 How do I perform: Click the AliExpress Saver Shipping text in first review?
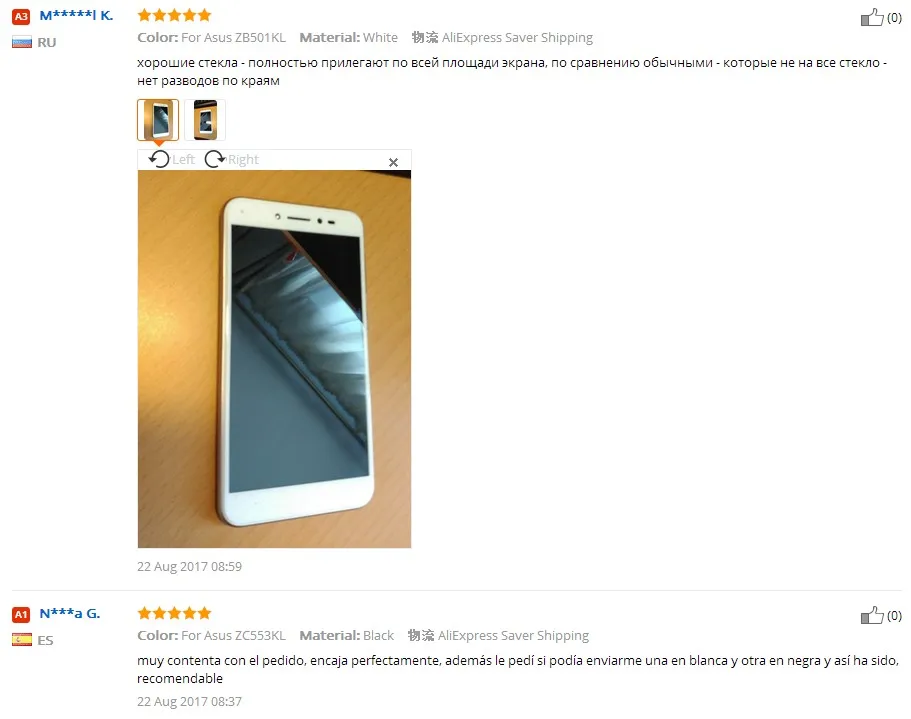click(x=517, y=38)
